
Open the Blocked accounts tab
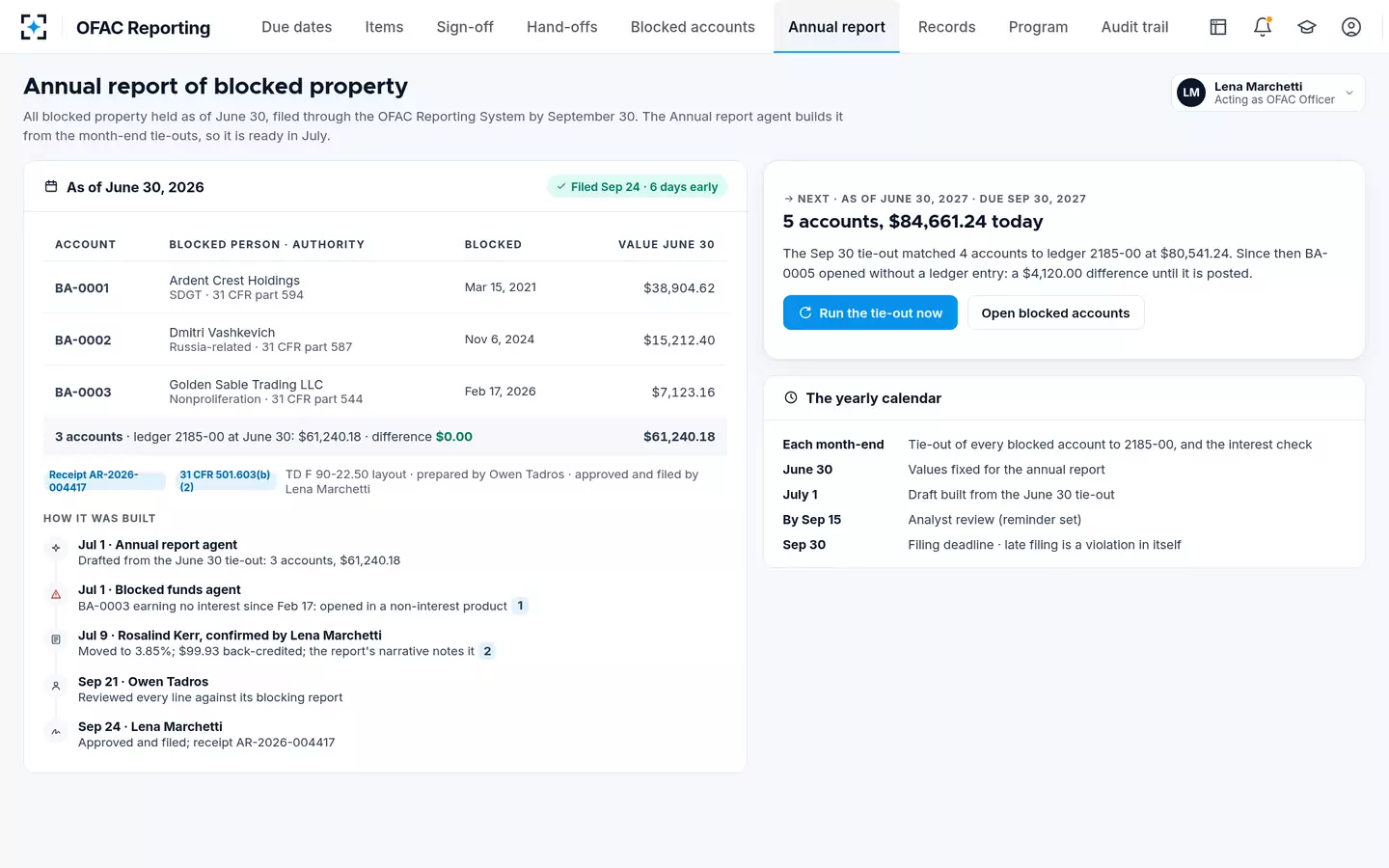click(693, 27)
